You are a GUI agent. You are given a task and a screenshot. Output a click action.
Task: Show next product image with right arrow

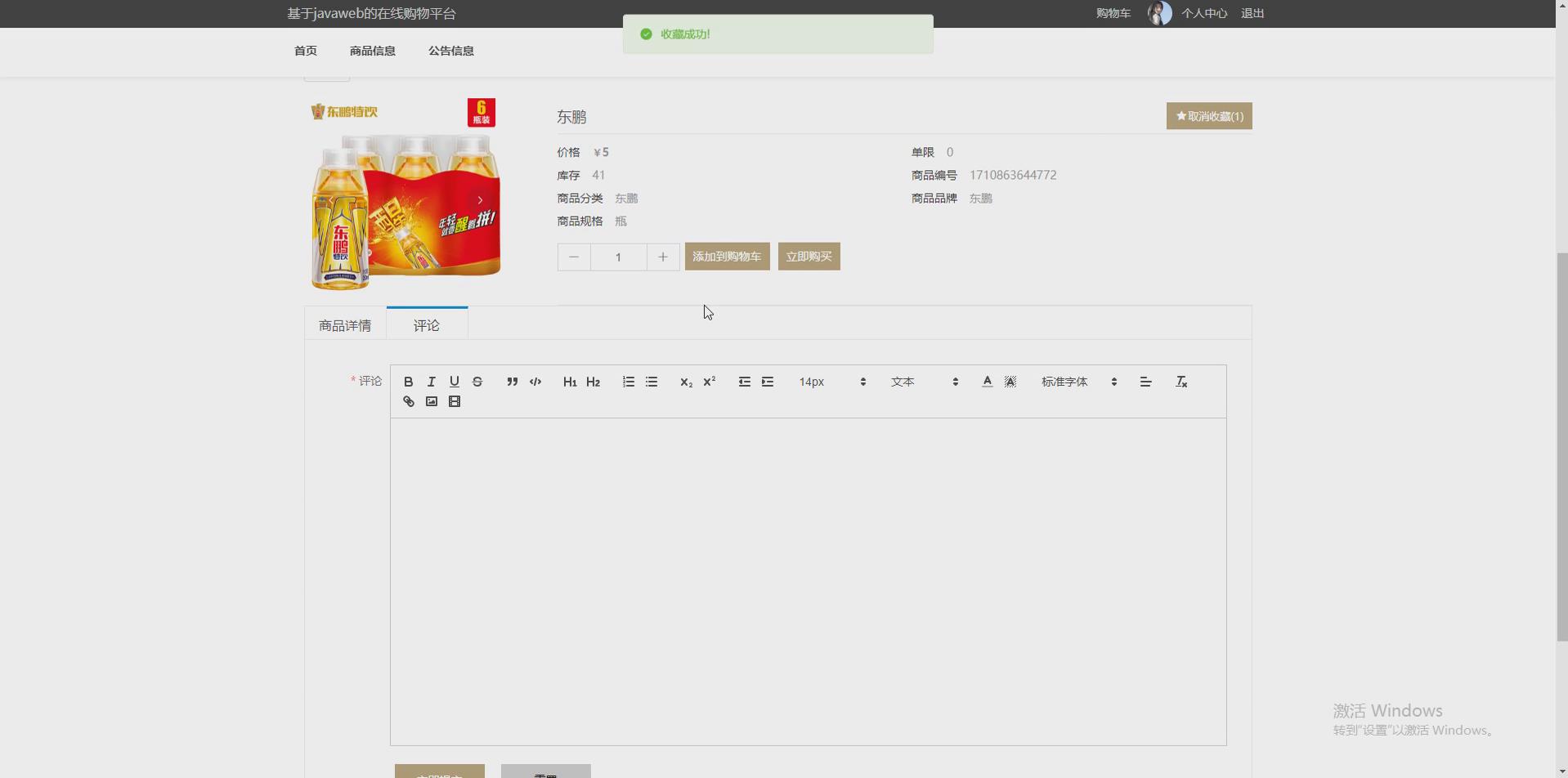[480, 200]
